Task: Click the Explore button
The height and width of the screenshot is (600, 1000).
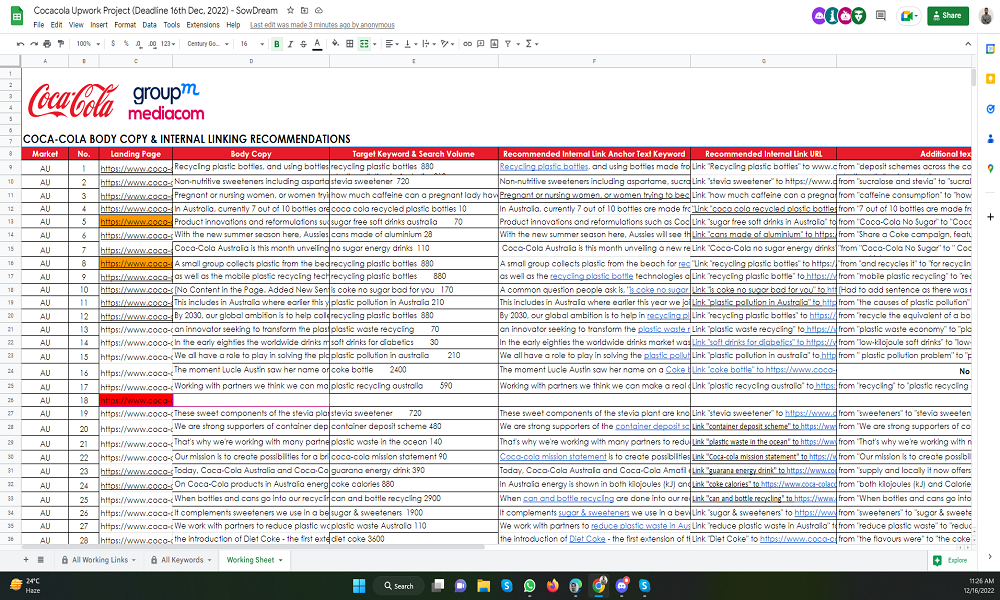Action: click(950, 560)
